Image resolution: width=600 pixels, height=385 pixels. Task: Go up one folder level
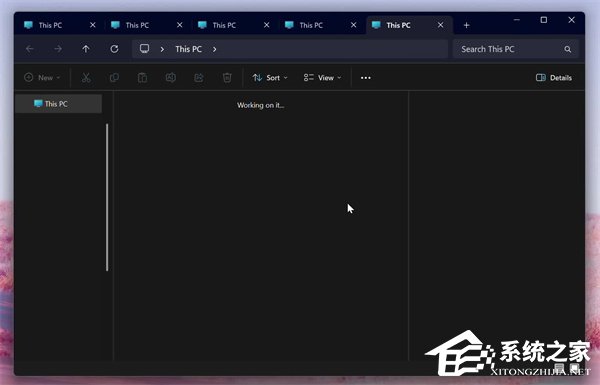tap(86, 49)
